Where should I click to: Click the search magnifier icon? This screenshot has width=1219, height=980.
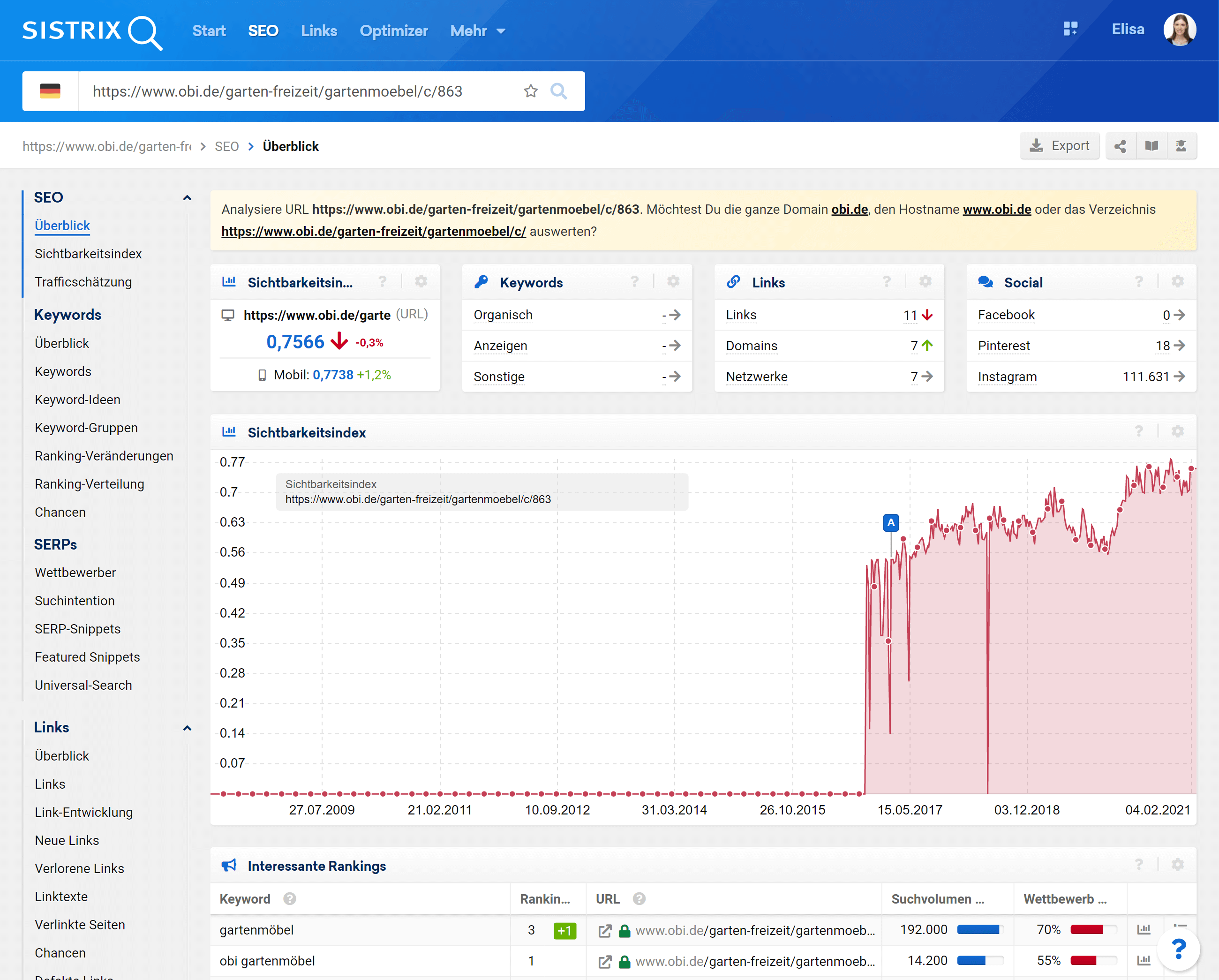(x=558, y=91)
